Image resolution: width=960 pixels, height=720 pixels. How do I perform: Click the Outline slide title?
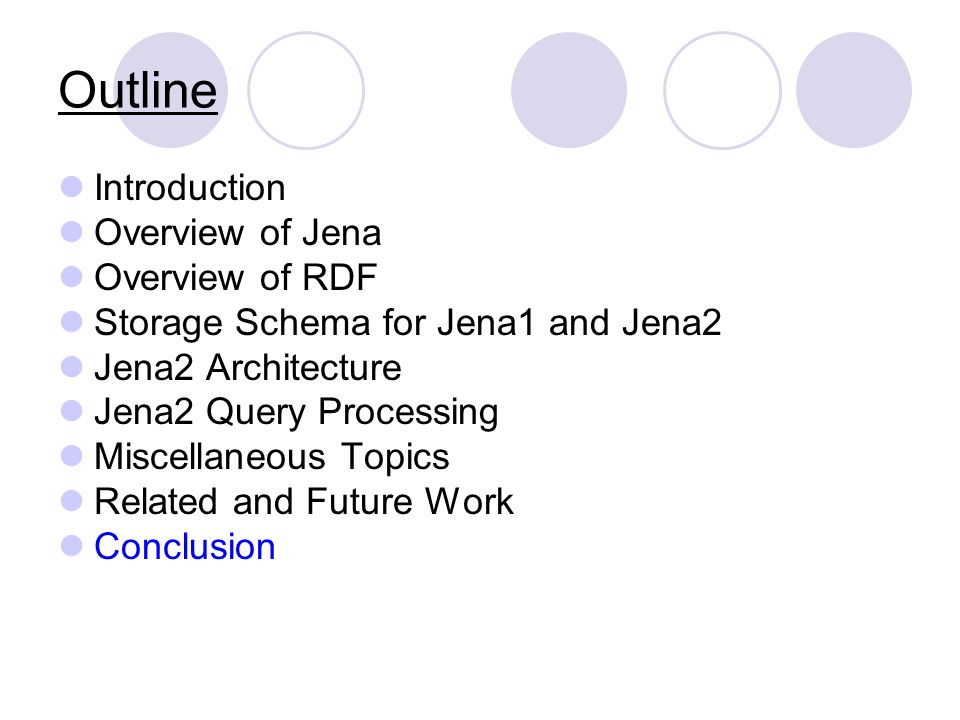click(138, 90)
